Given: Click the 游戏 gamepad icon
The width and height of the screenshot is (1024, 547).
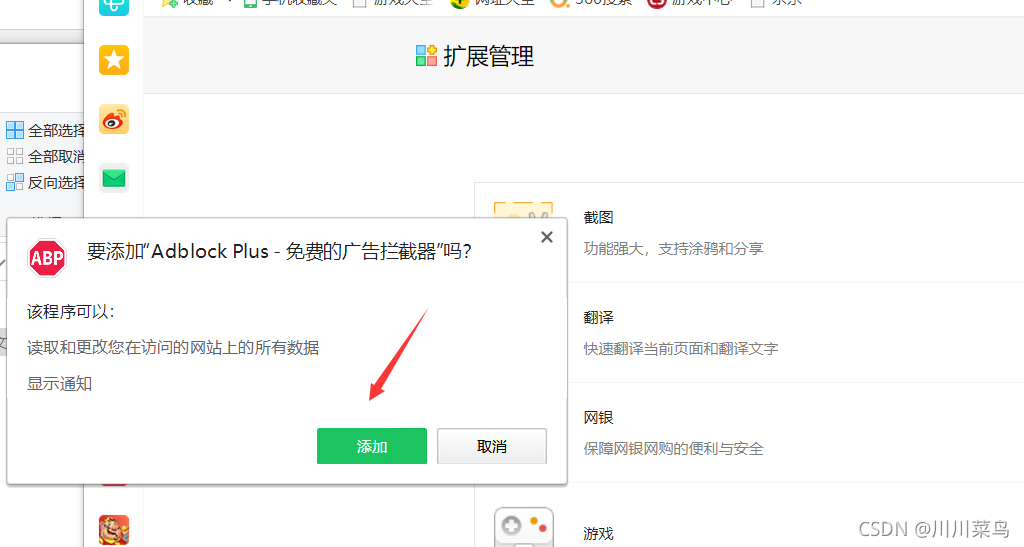Looking at the screenshot, I should click(524, 527).
